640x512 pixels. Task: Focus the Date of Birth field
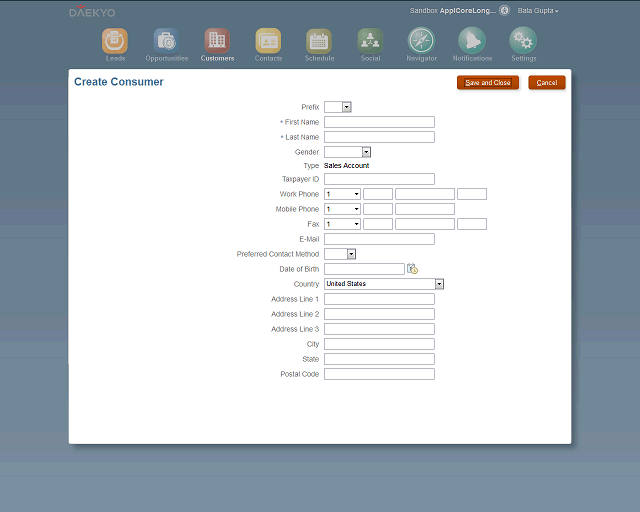click(x=364, y=269)
